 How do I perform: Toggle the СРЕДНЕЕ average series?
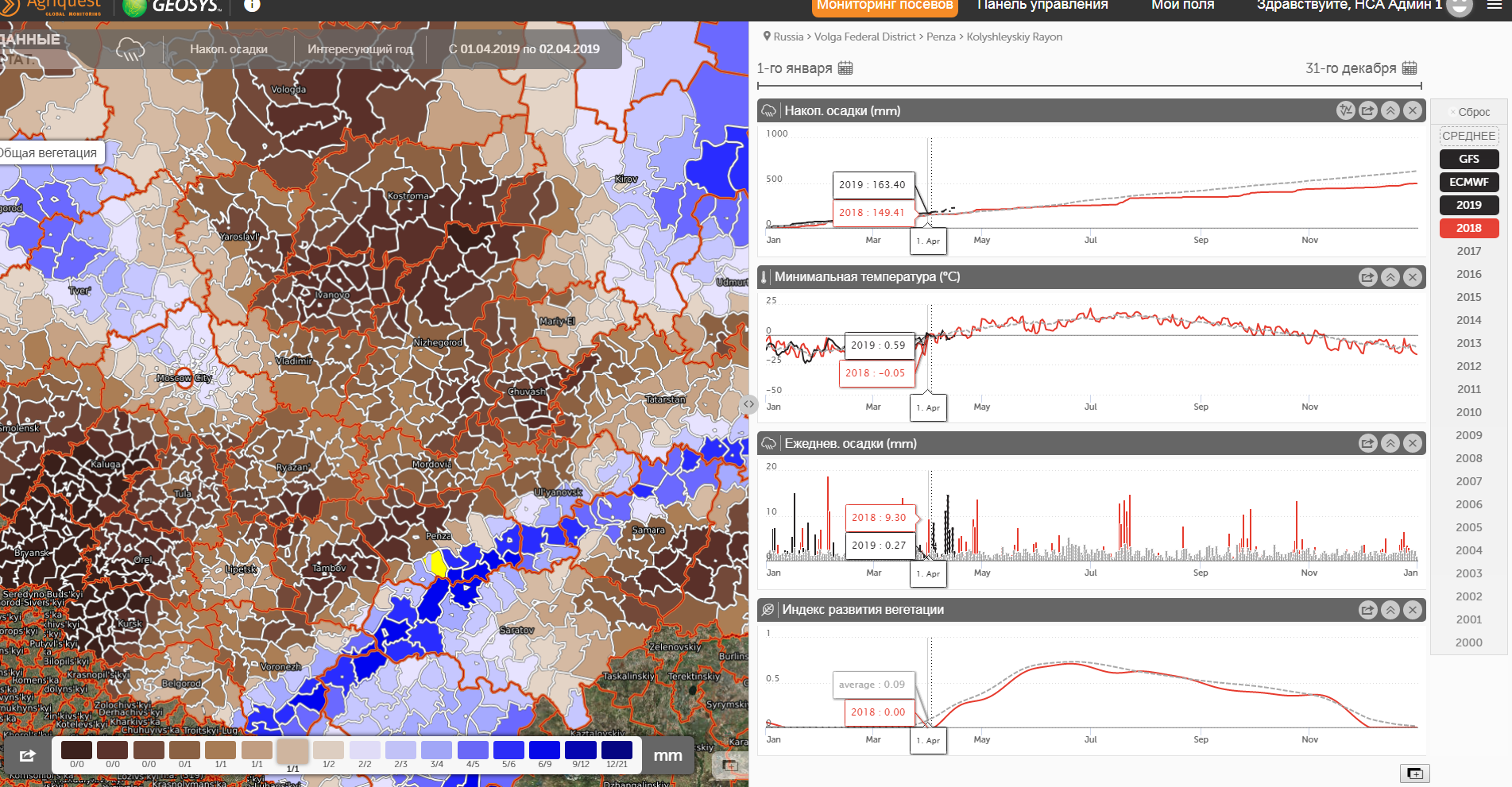pos(1468,136)
